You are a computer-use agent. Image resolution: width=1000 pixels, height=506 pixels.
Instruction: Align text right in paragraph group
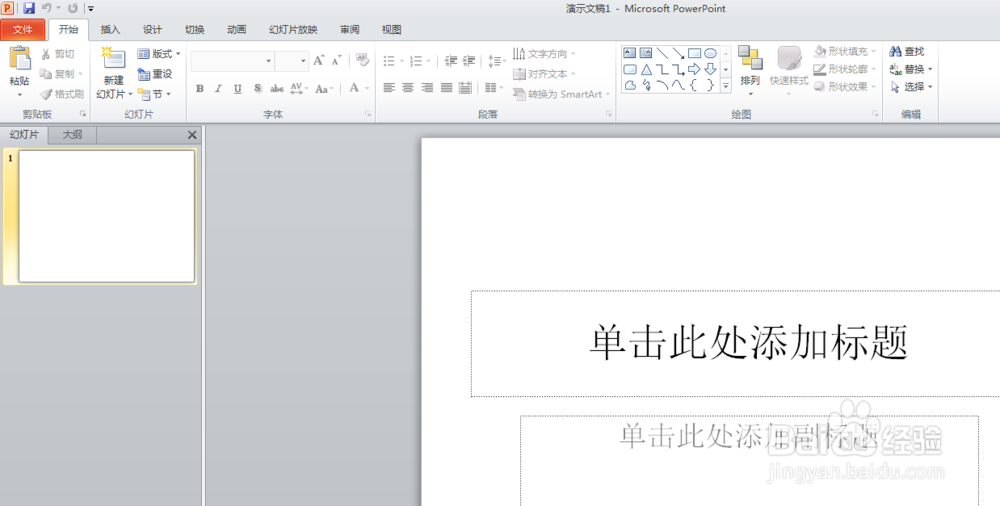coord(427,88)
